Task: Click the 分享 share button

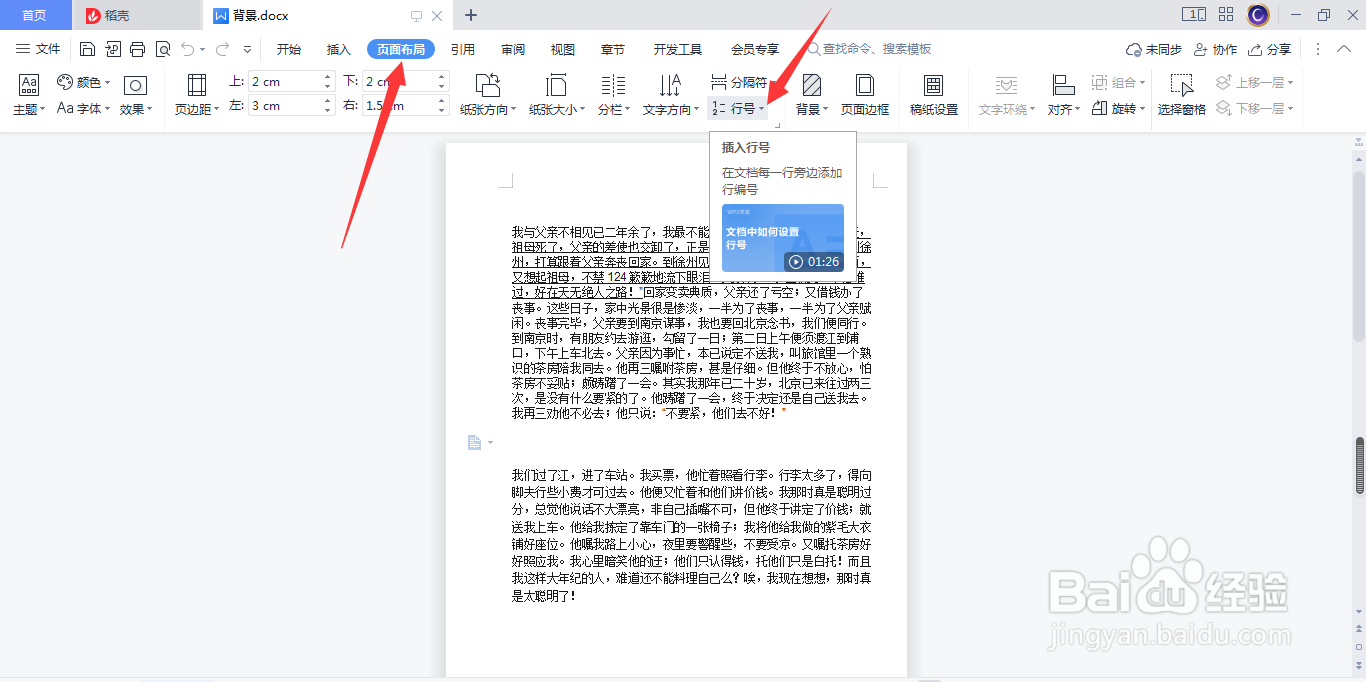Action: coord(1269,49)
